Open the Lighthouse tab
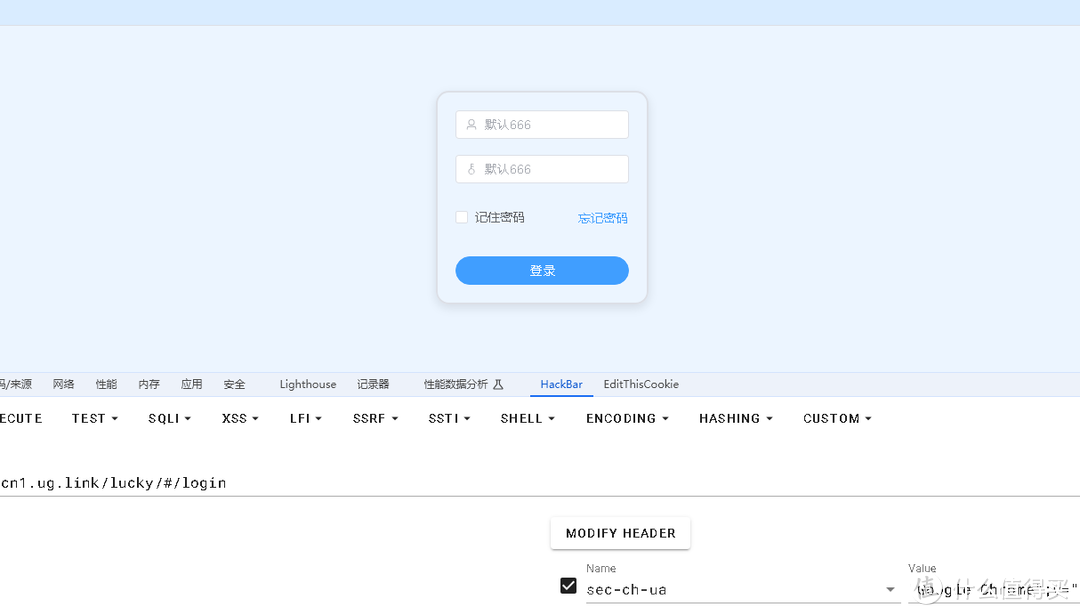1080x615 pixels. coord(308,384)
